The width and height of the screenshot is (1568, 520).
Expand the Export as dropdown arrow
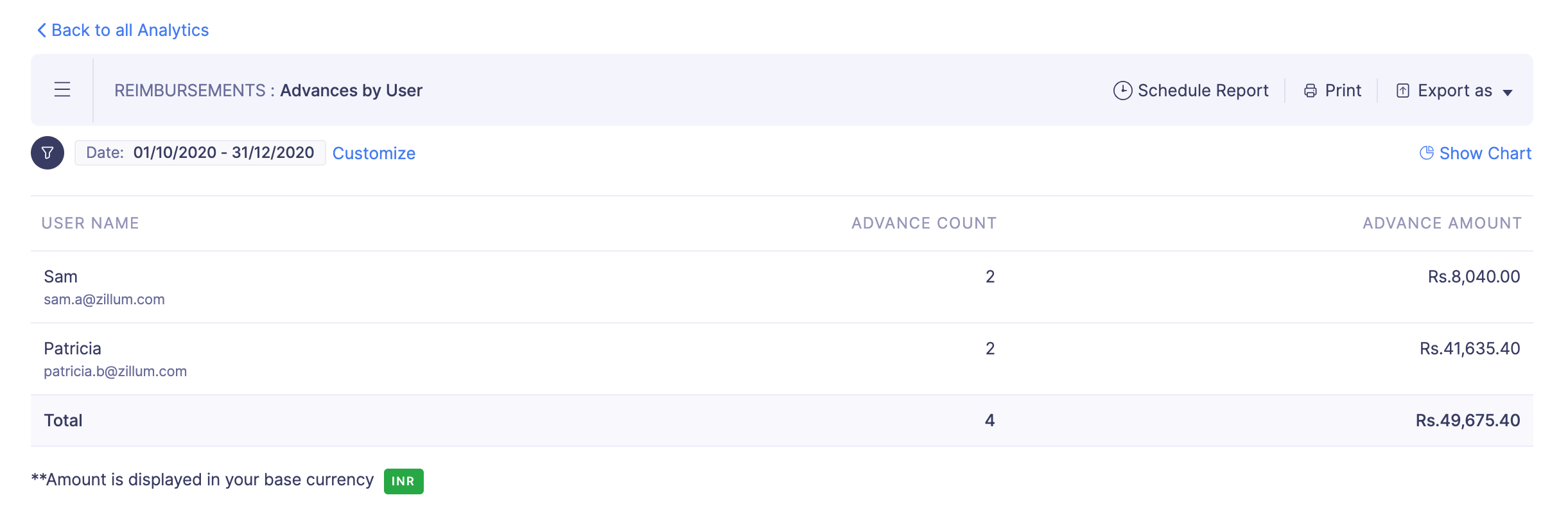click(1508, 92)
